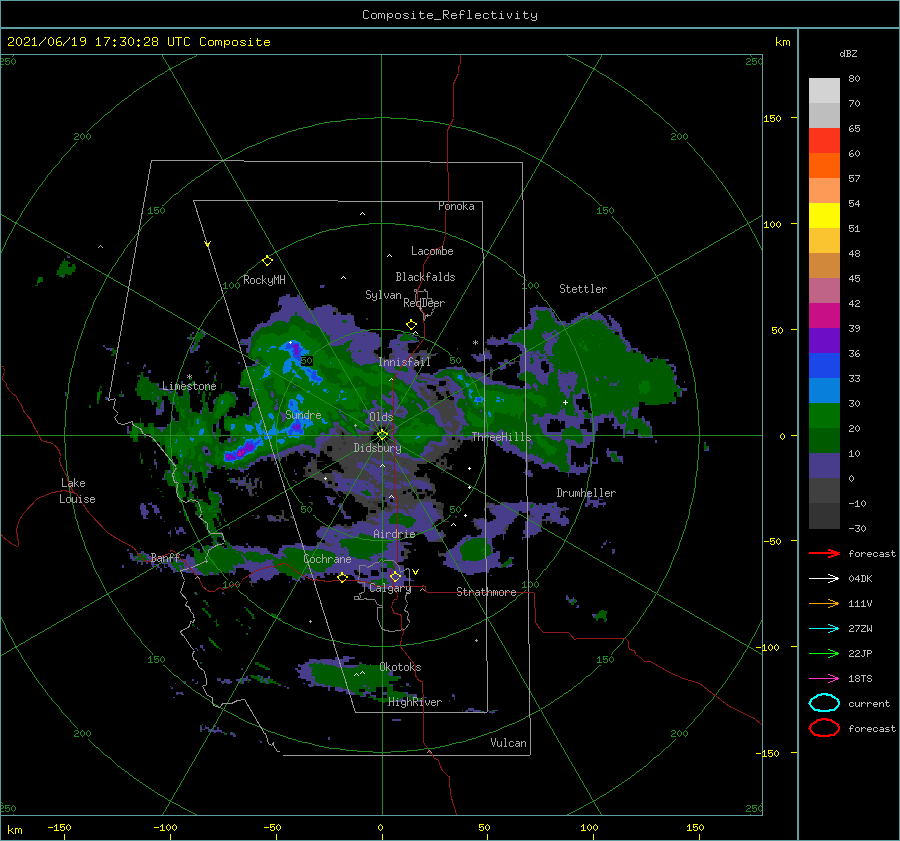
Task: Click the Didsbury city label
Action: [x=377, y=448]
